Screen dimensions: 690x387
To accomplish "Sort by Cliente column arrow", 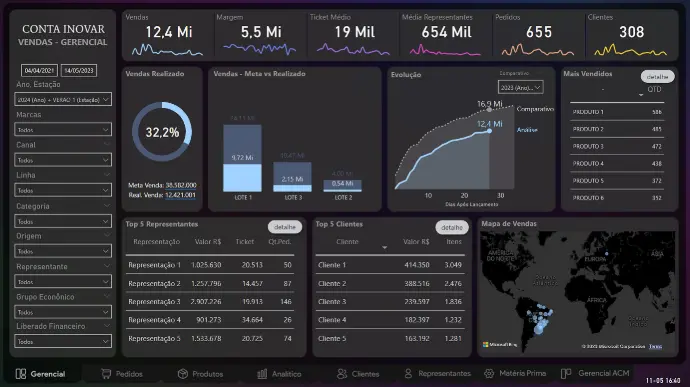I will [x=384, y=248].
